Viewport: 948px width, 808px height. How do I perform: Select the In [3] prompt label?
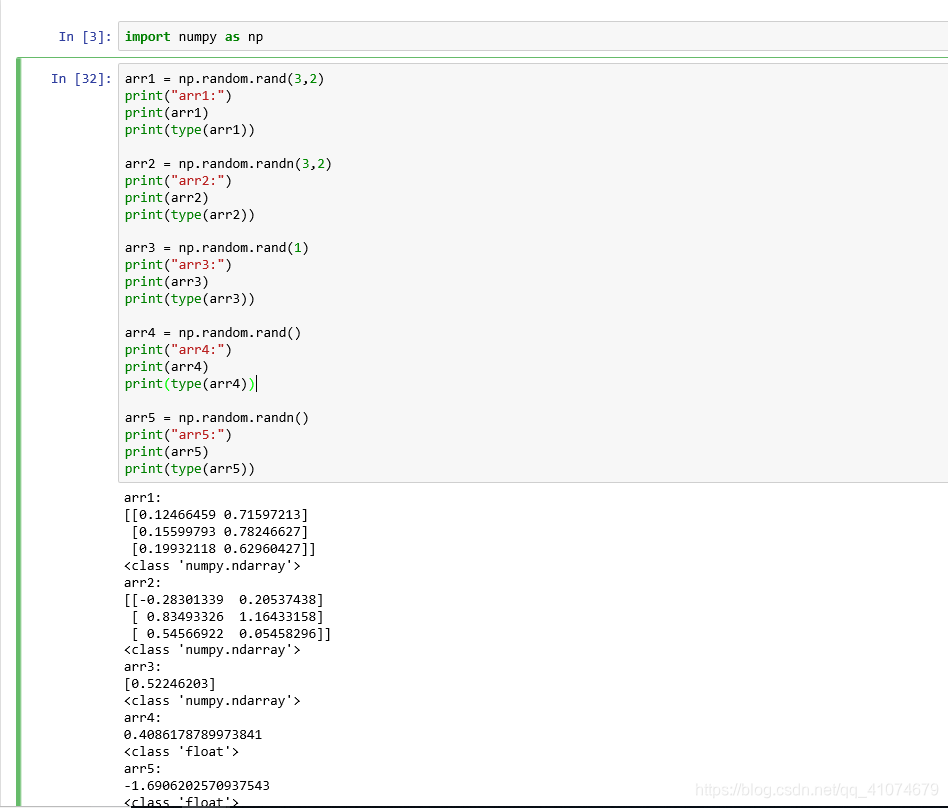click(x=85, y=37)
